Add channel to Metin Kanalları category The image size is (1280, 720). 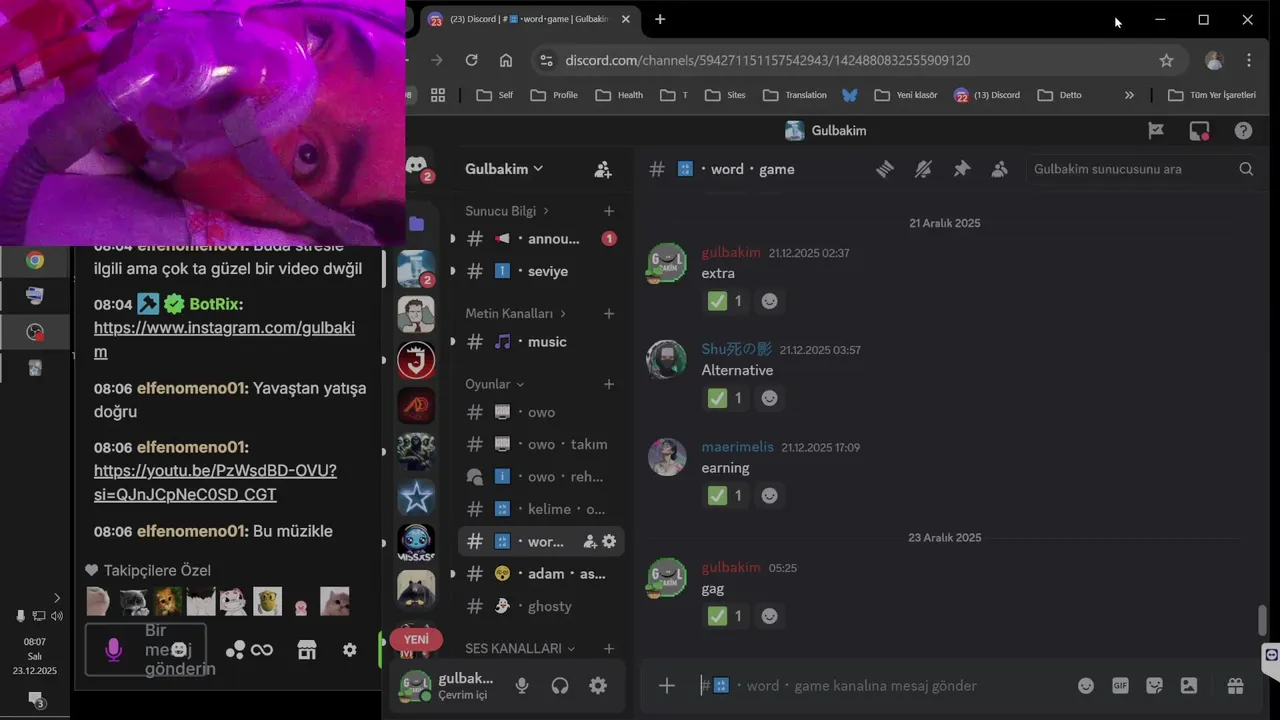609,313
